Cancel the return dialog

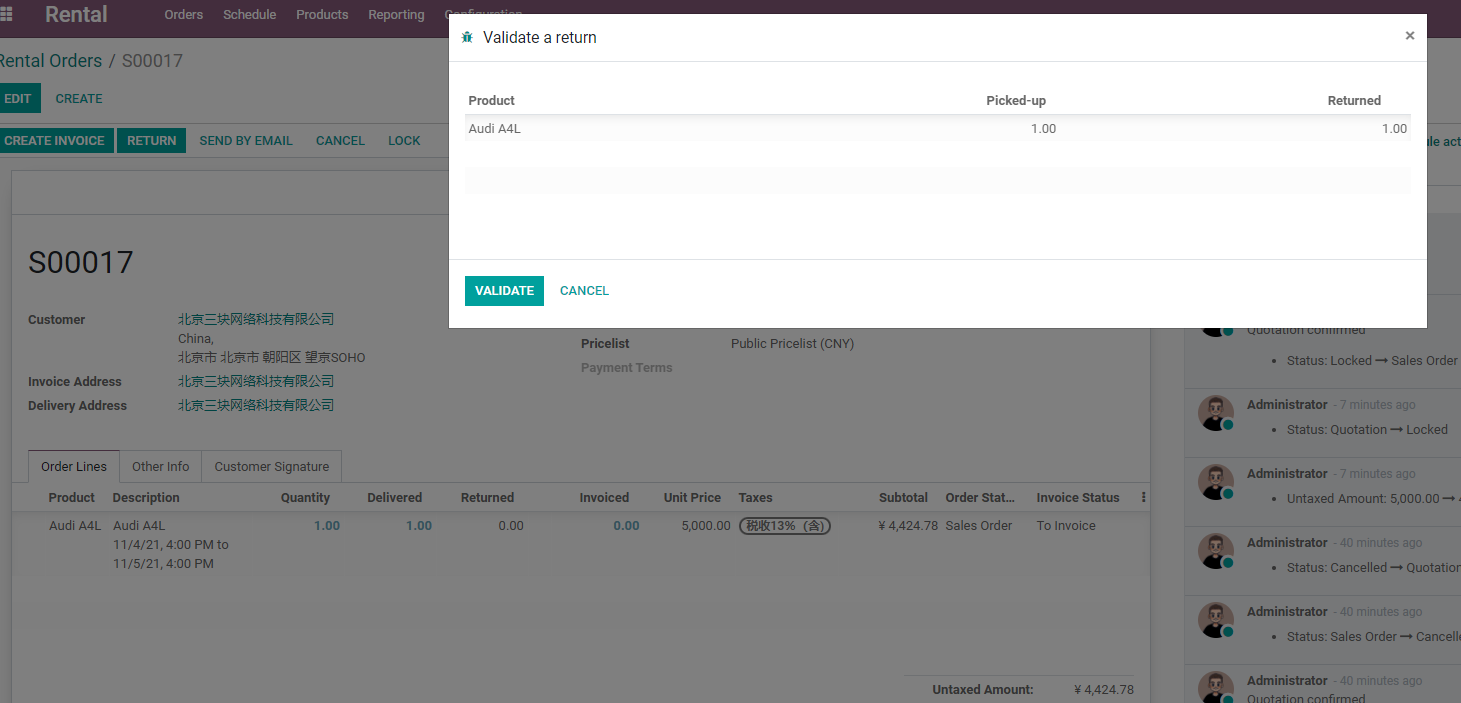(x=584, y=291)
